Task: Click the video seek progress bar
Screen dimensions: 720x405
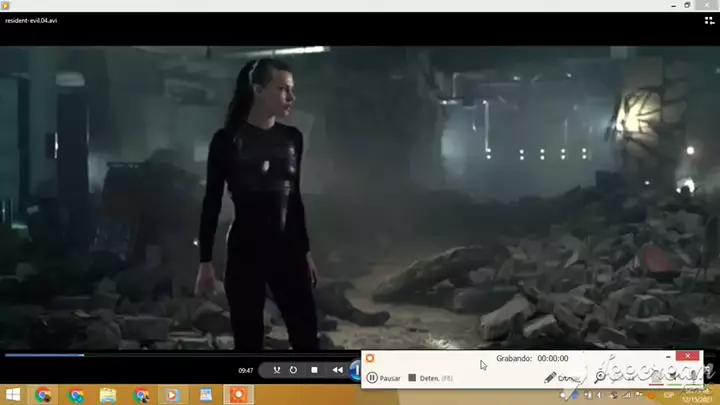Action: coord(180,354)
